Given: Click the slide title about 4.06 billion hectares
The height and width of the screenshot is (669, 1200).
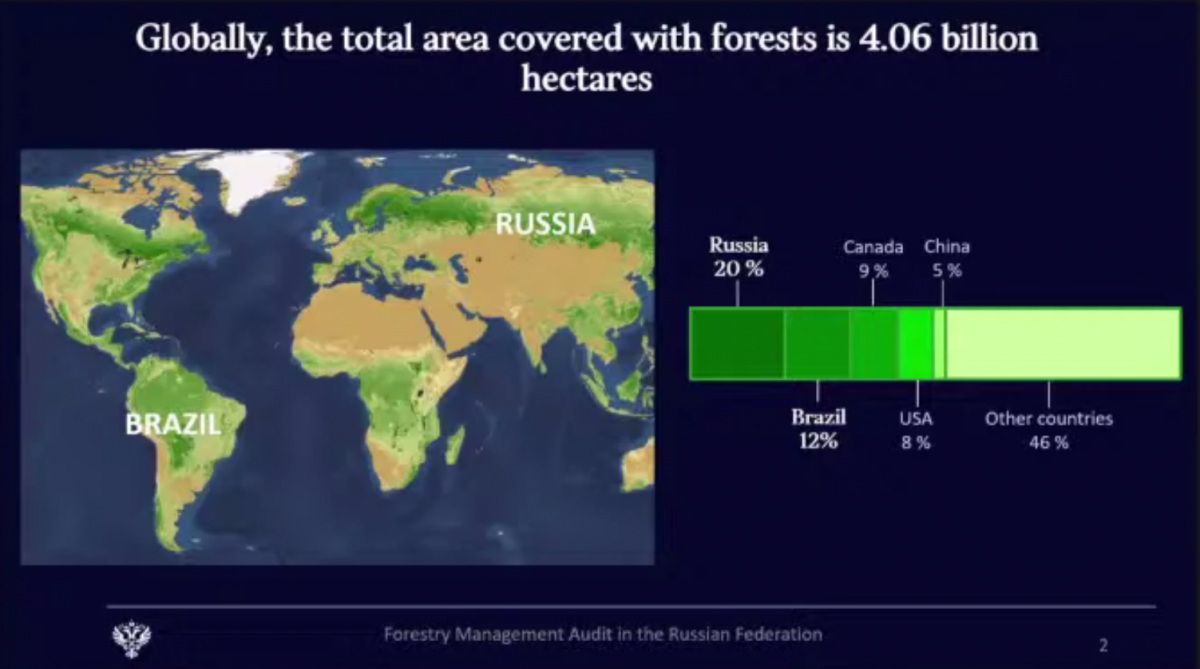Looking at the screenshot, I should point(586,58).
